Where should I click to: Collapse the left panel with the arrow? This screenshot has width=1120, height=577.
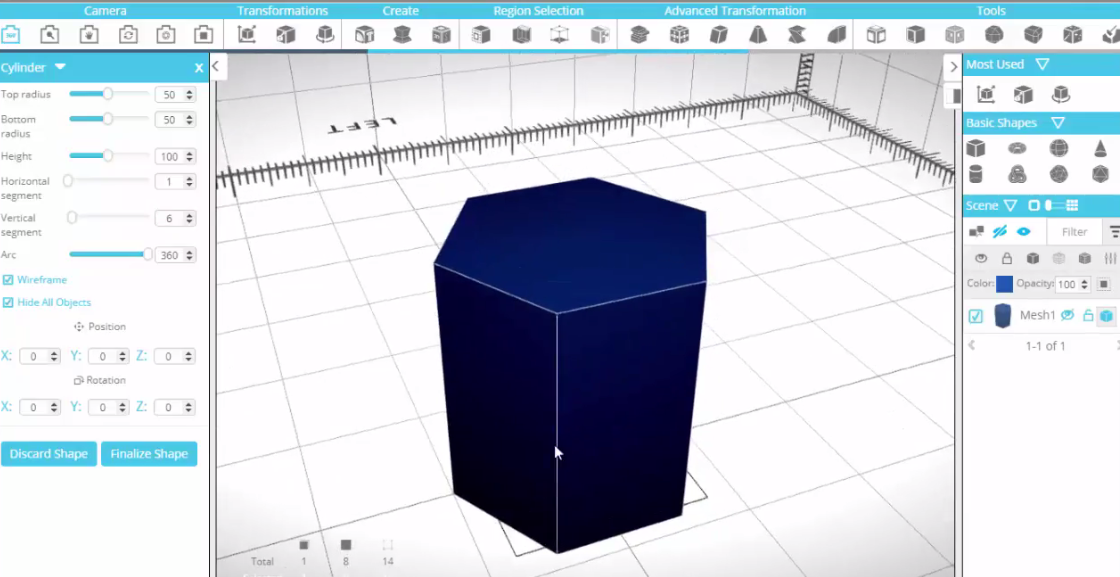[215, 66]
